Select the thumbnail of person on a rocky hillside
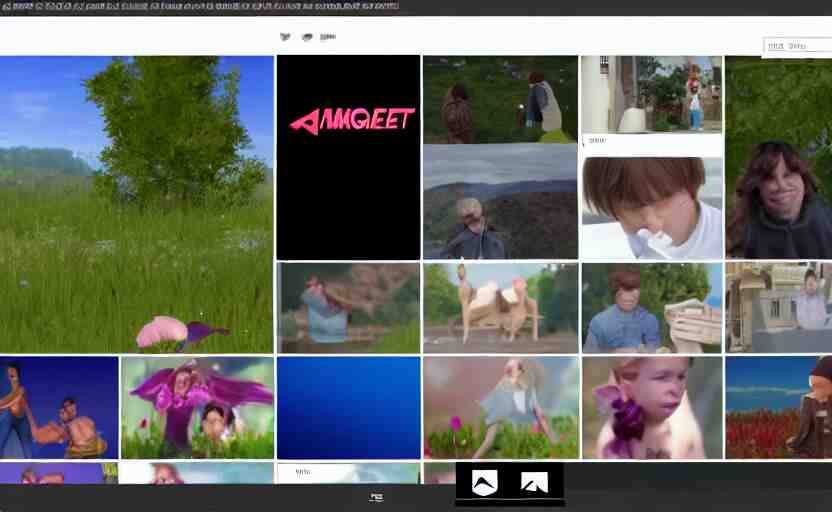 [500, 203]
